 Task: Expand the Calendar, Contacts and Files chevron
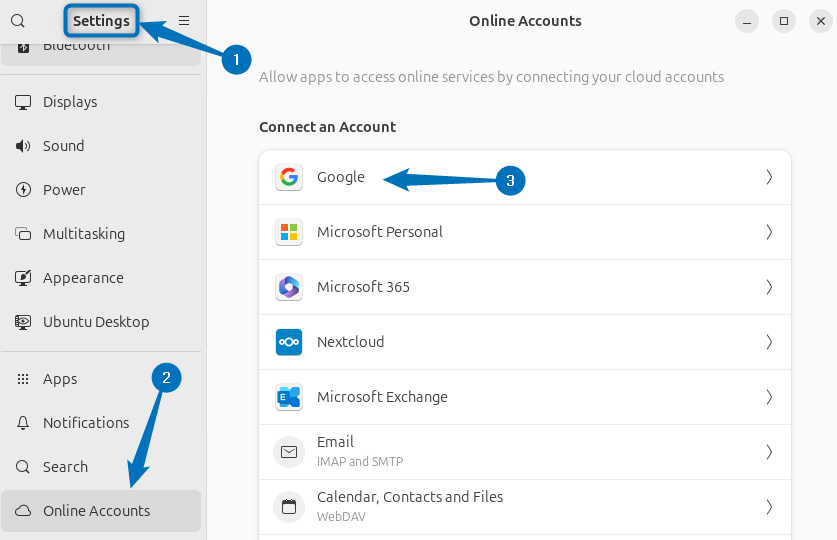769,506
